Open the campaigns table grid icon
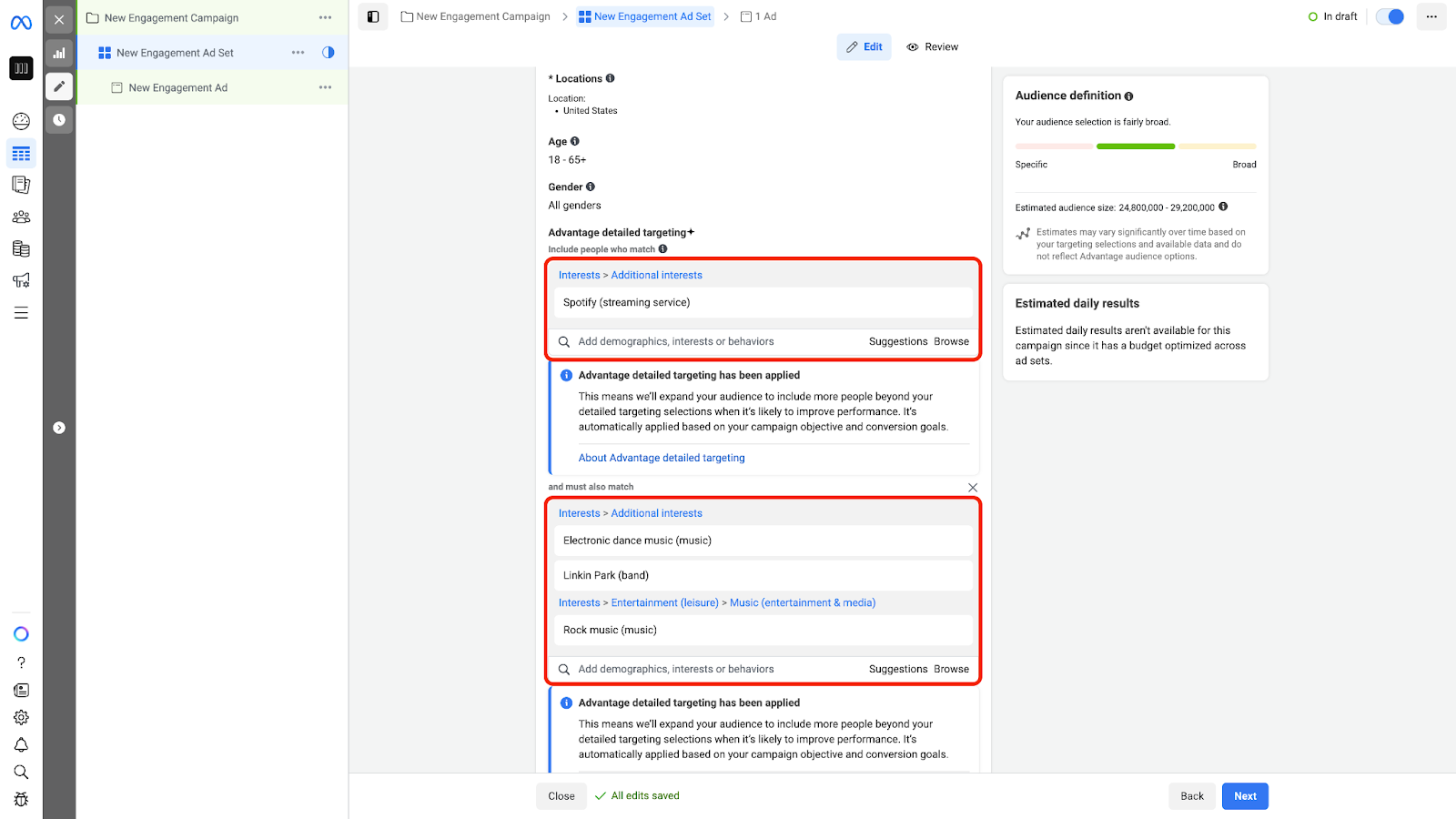Image resolution: width=1456 pixels, height=819 pixels. tap(21, 154)
